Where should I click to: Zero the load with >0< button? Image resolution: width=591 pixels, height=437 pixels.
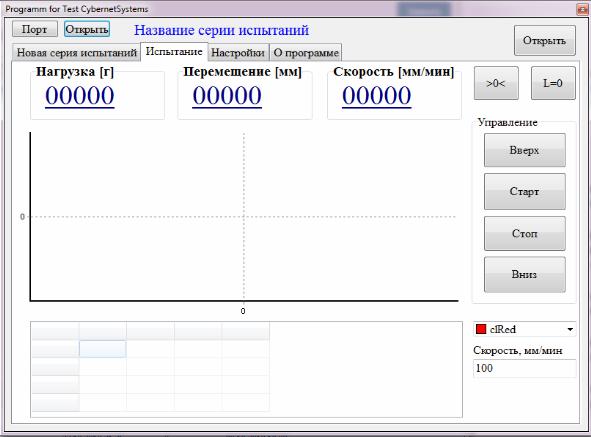pos(496,83)
